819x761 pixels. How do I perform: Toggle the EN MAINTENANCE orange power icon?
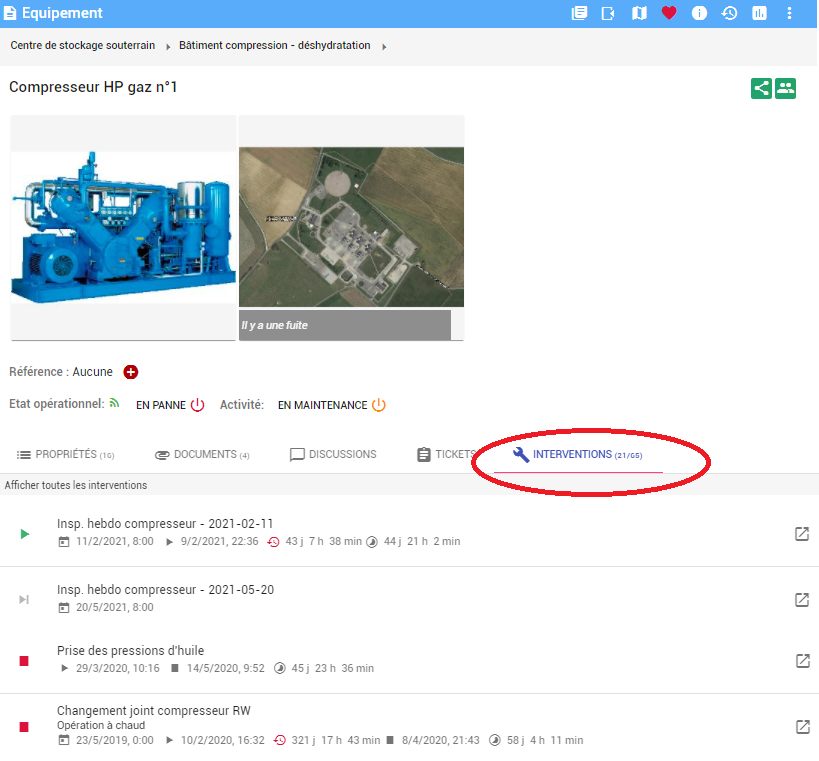(x=379, y=405)
